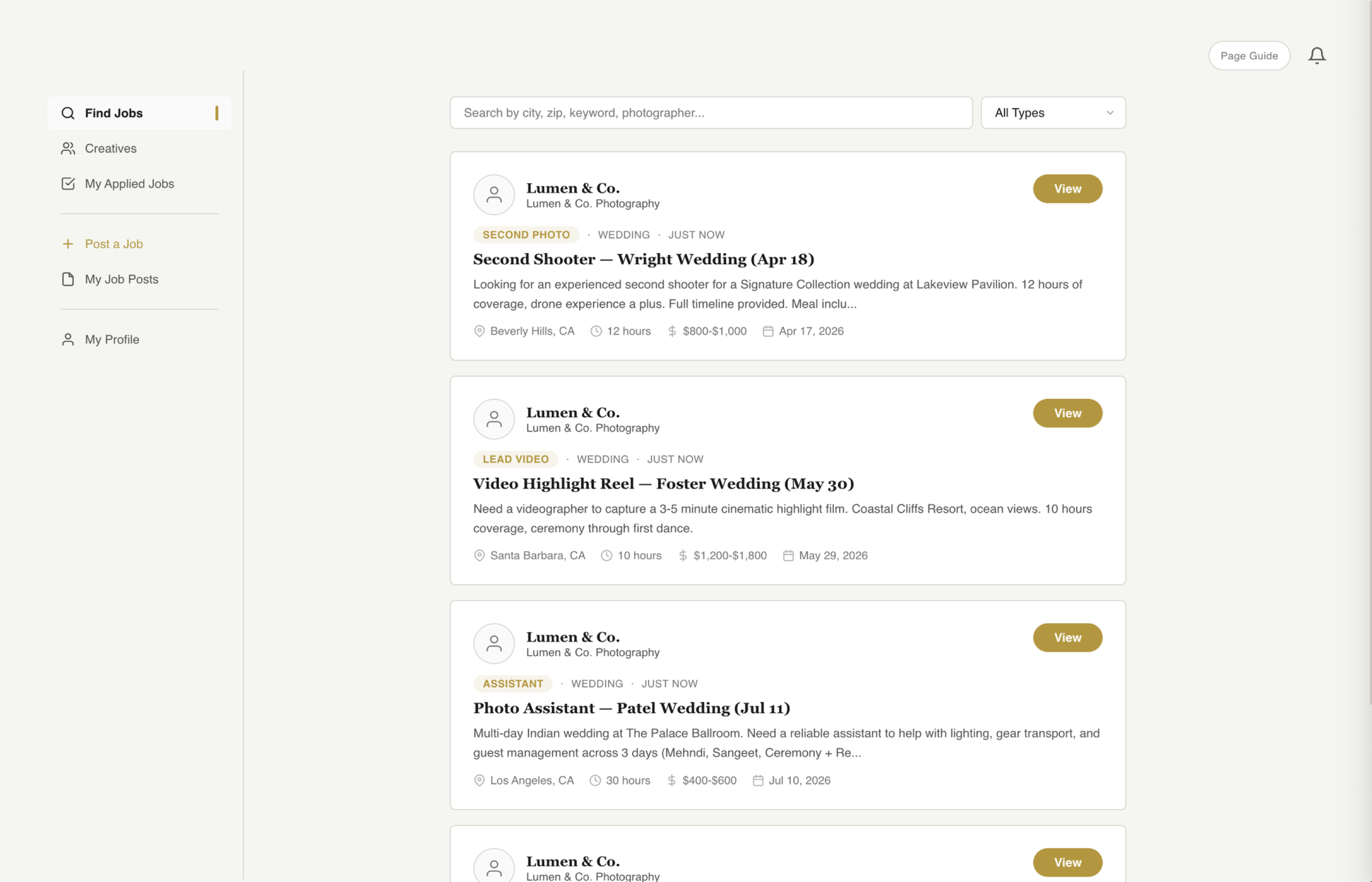Click the Page Guide button
Screen dimensions: 1372x882
coord(1249,55)
